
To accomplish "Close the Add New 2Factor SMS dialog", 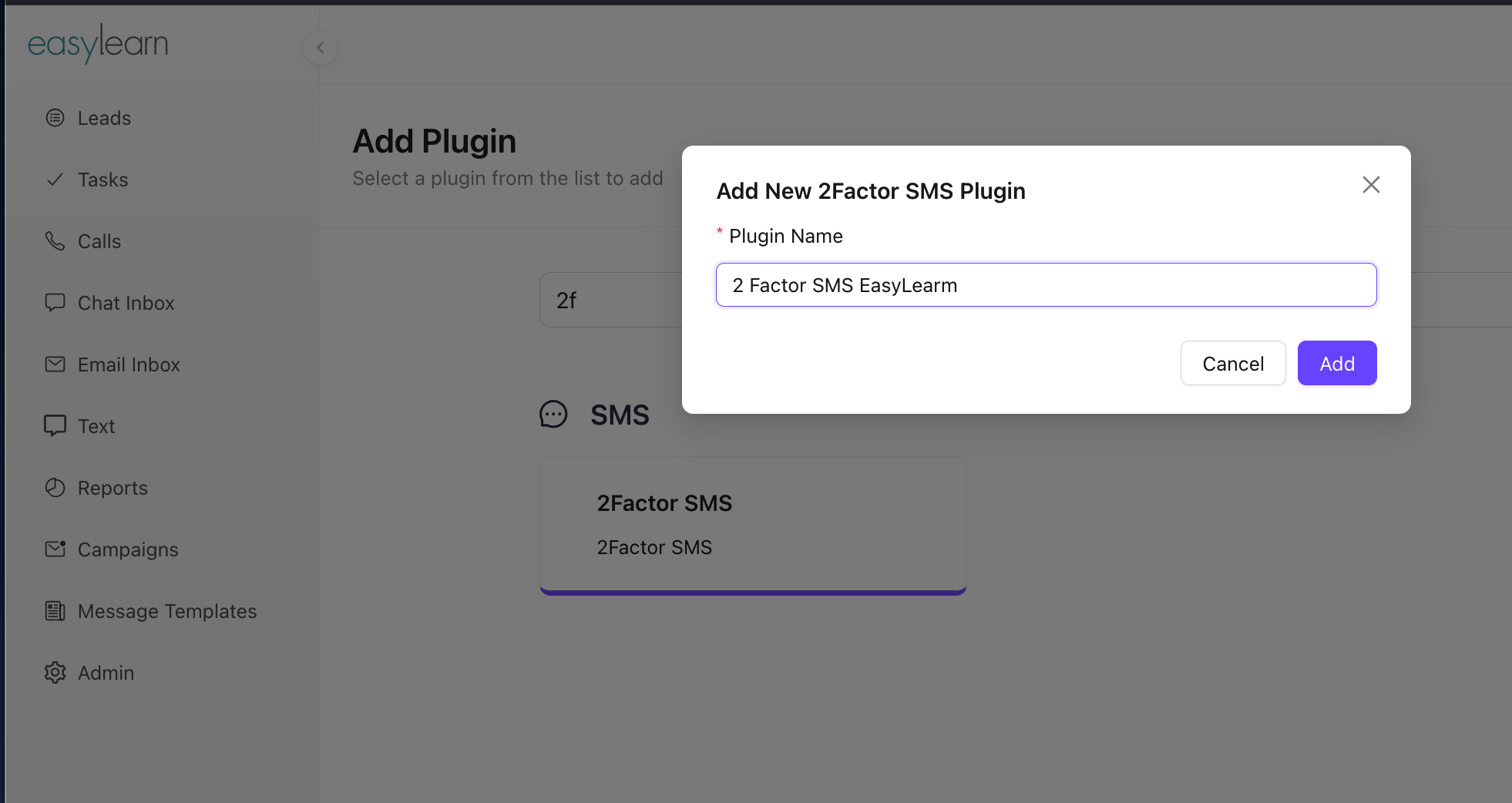I will pyautogui.click(x=1370, y=185).
